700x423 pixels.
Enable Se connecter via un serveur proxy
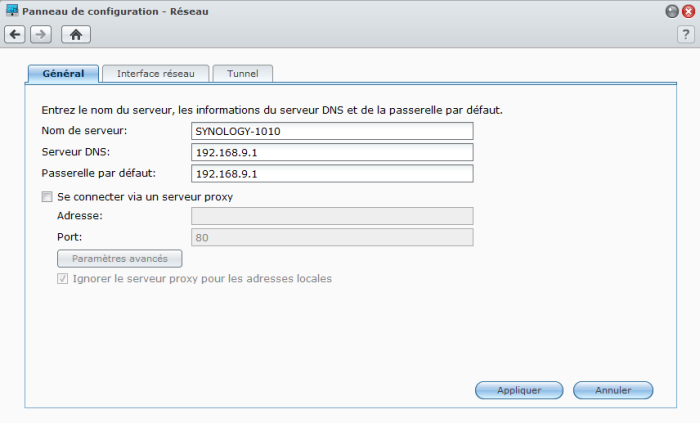point(47,197)
